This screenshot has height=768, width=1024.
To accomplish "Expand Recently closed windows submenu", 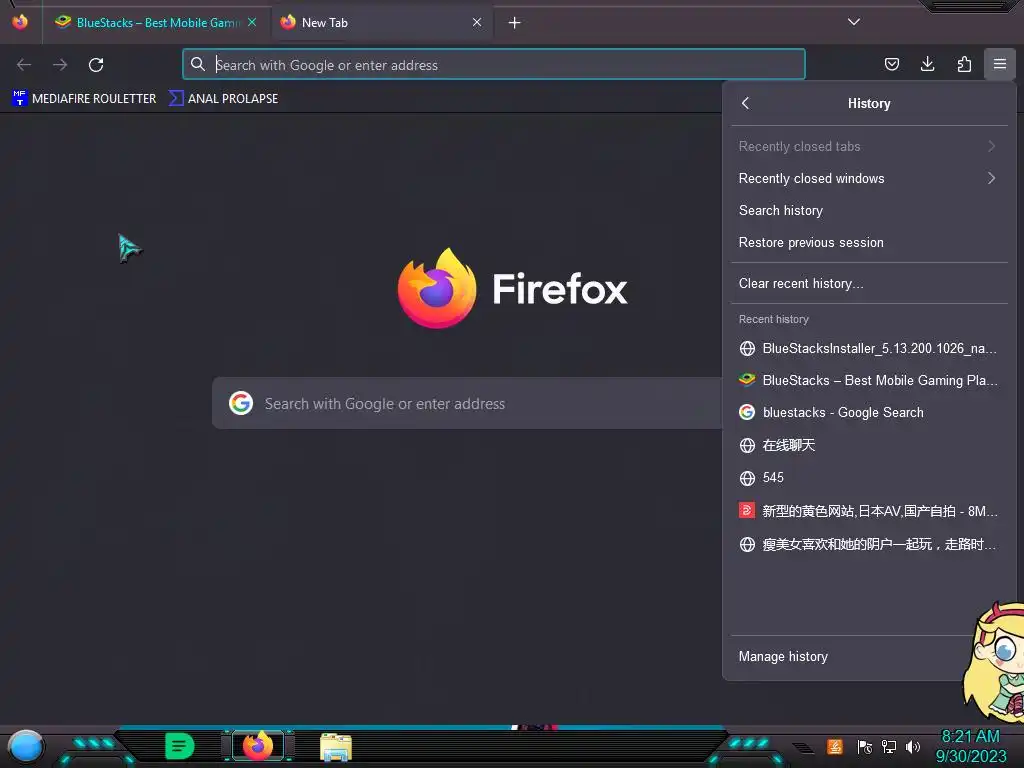I will [869, 178].
